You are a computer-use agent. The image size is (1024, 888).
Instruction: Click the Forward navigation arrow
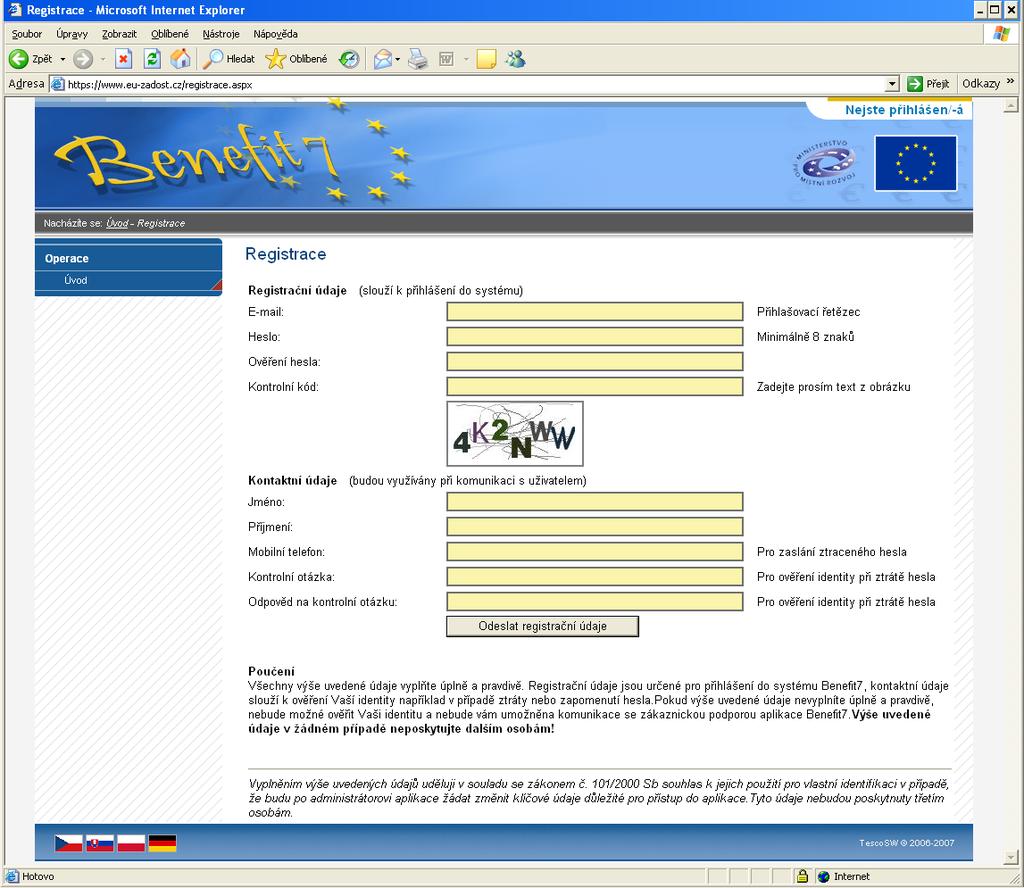tap(83, 59)
